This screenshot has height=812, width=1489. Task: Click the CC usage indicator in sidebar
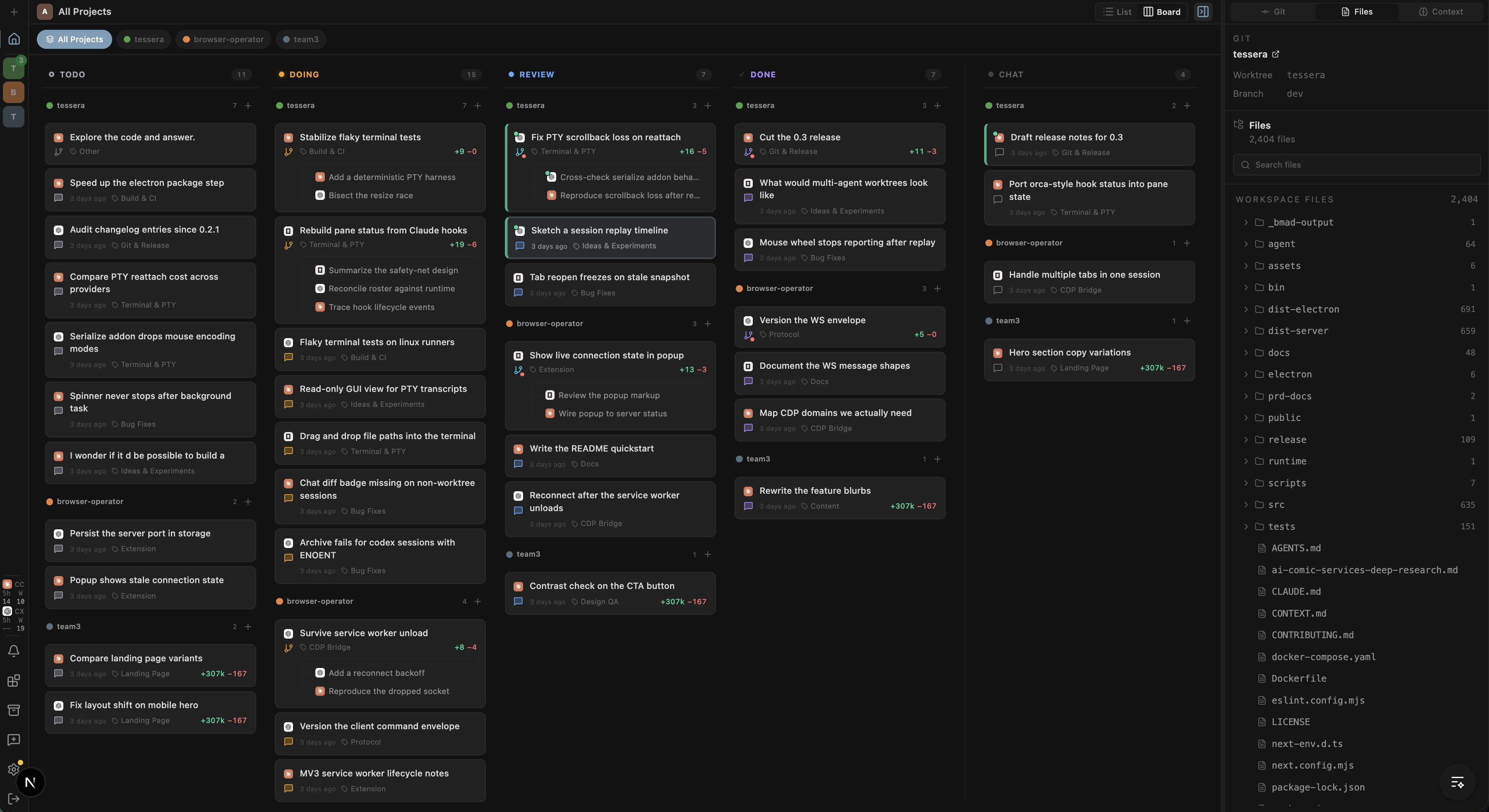pos(13,593)
